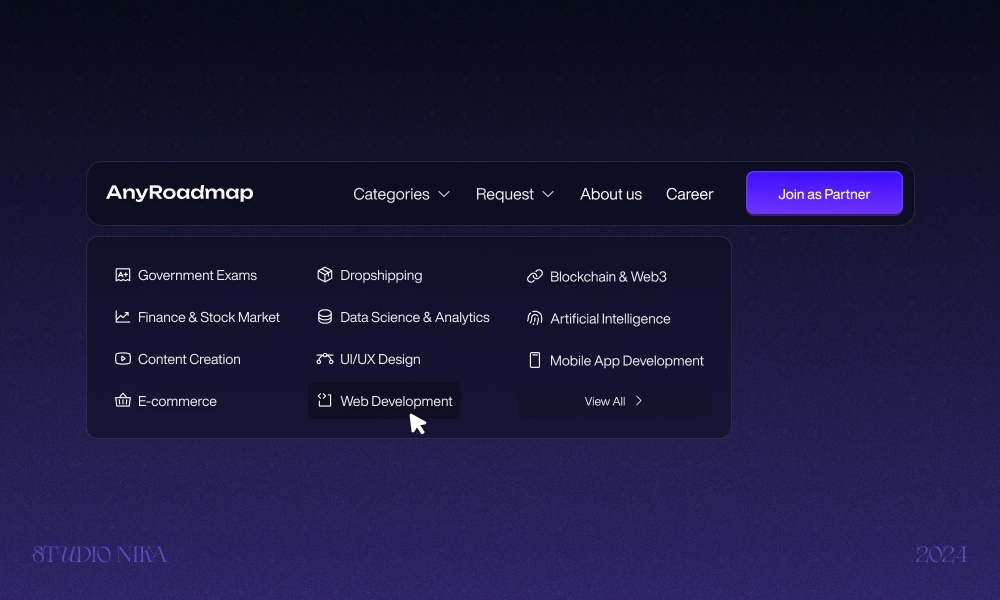Select highlighted Web Development item
The height and width of the screenshot is (600, 1000).
point(384,400)
